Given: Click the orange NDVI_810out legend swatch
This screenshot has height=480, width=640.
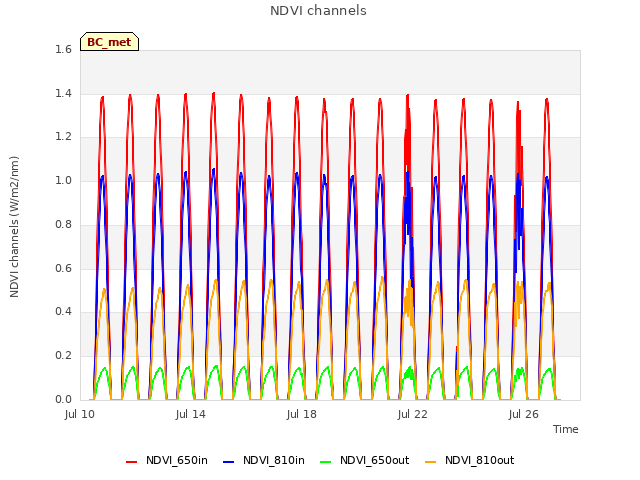Looking at the screenshot, I should 431,462.
